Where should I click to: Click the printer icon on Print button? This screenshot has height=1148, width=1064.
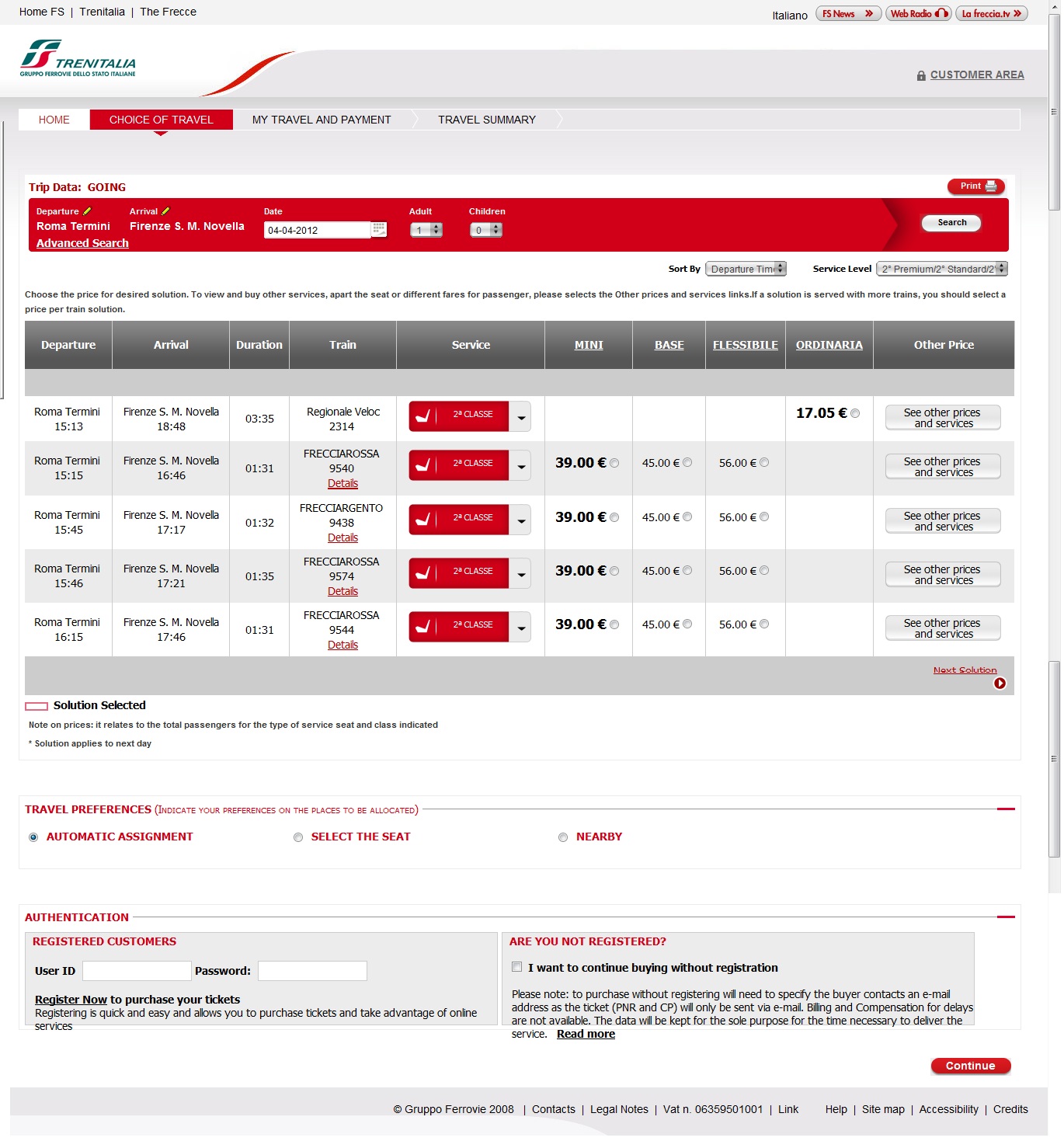[991, 186]
